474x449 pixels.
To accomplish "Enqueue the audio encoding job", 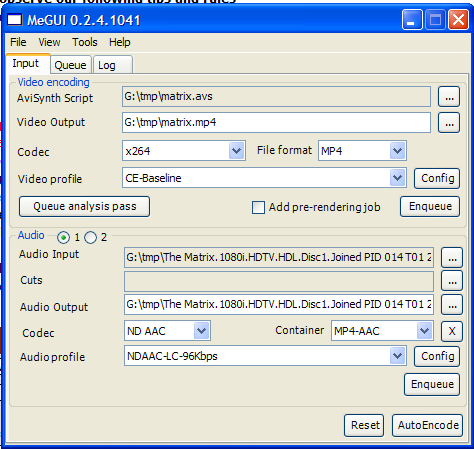I will point(432,385).
